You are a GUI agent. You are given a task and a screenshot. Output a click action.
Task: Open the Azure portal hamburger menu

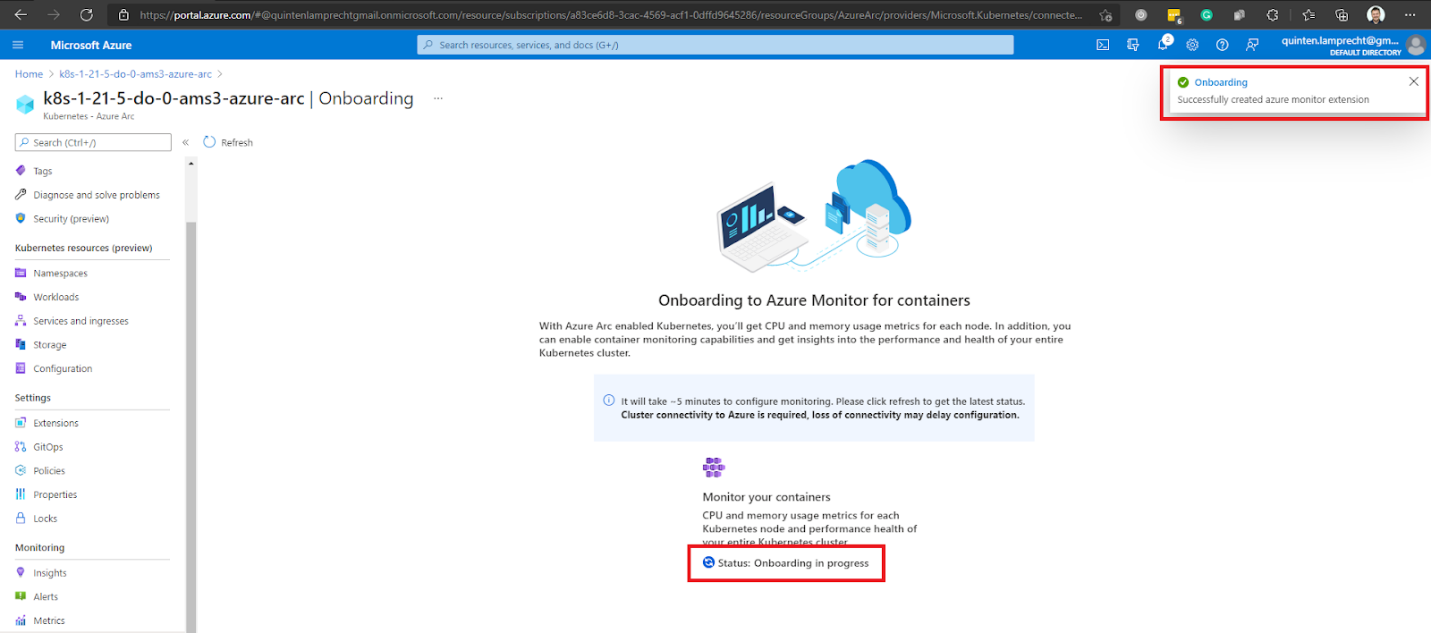click(18, 45)
